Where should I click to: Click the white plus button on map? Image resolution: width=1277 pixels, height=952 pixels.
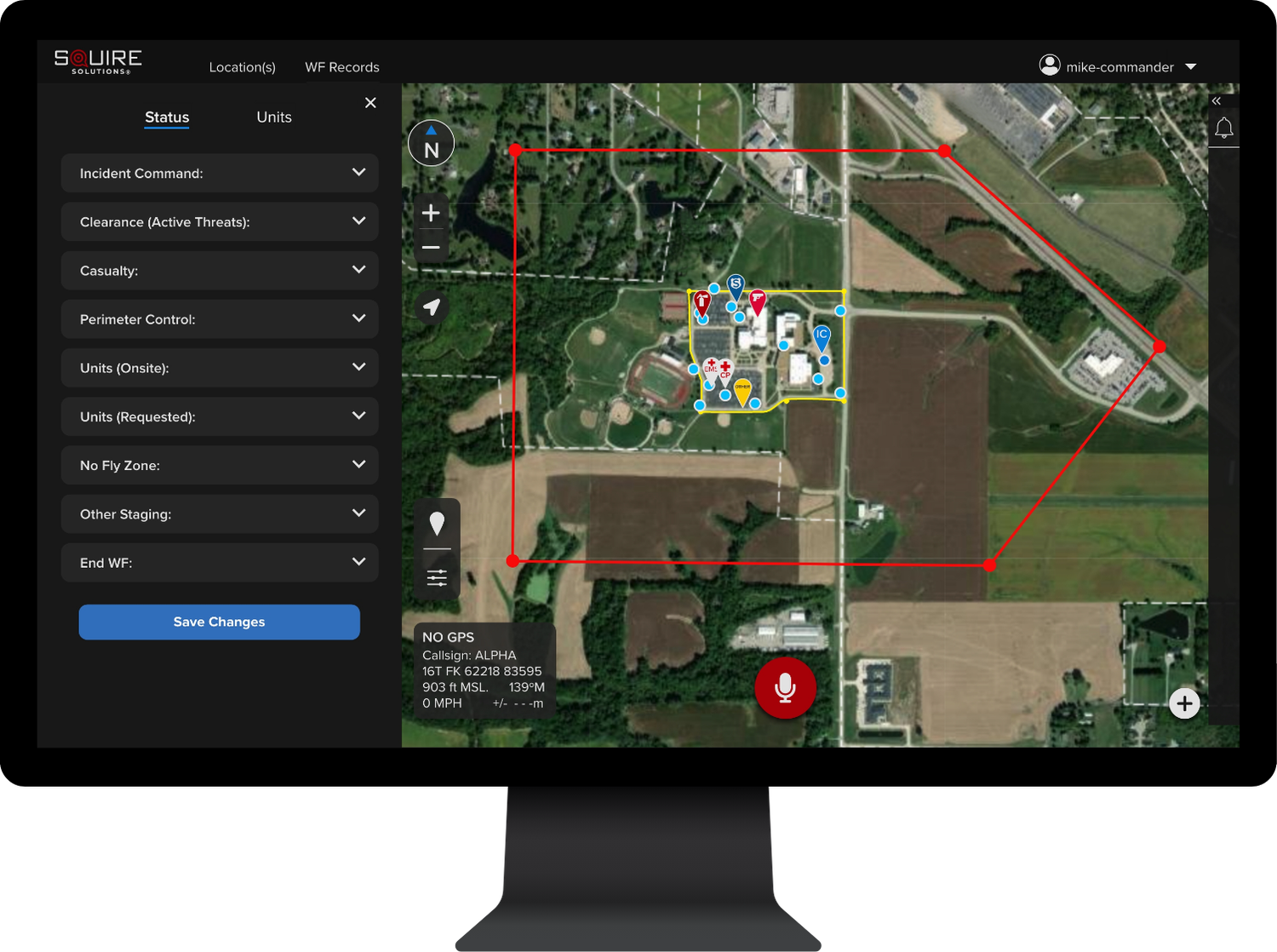[1184, 703]
